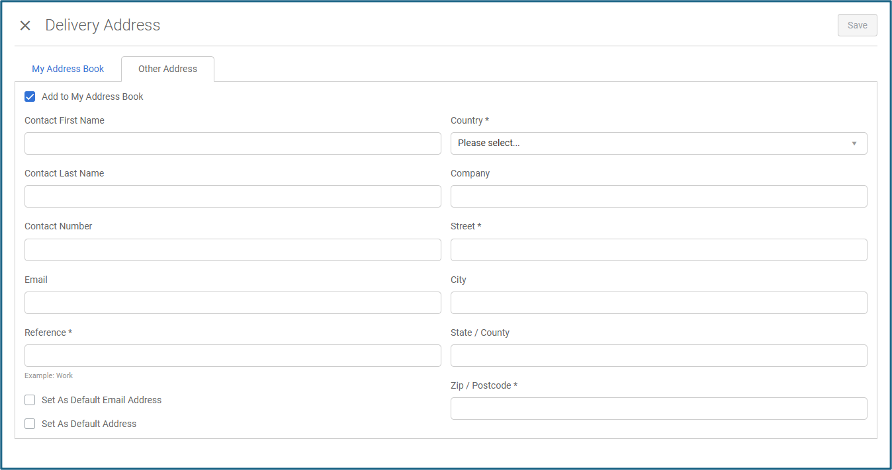Viewport: 892px width, 470px height.
Task: Click the Country dropdown arrow
Action: click(x=854, y=143)
